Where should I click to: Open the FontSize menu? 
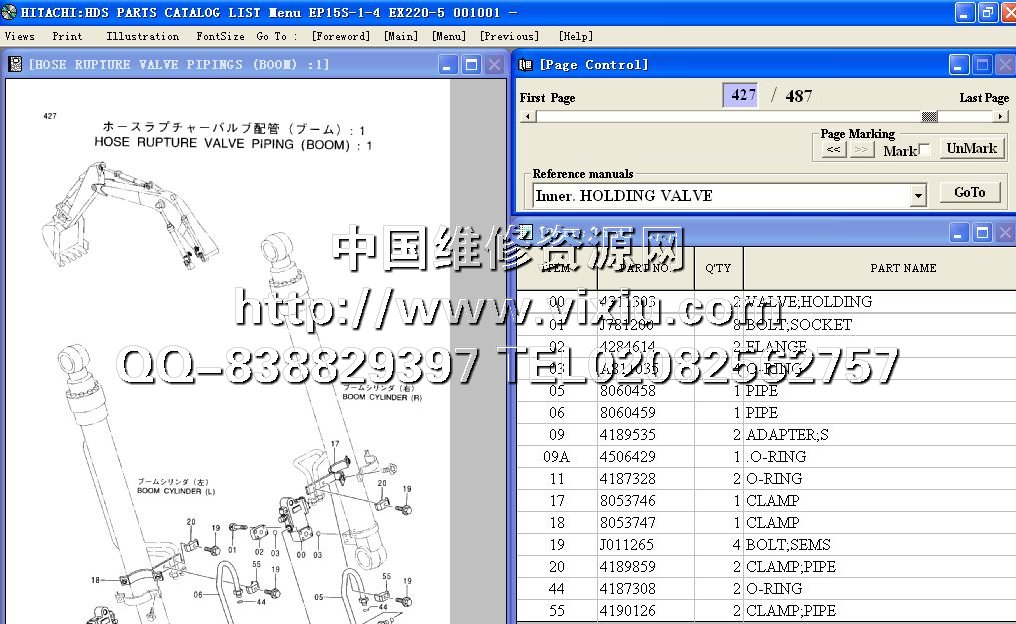220,36
